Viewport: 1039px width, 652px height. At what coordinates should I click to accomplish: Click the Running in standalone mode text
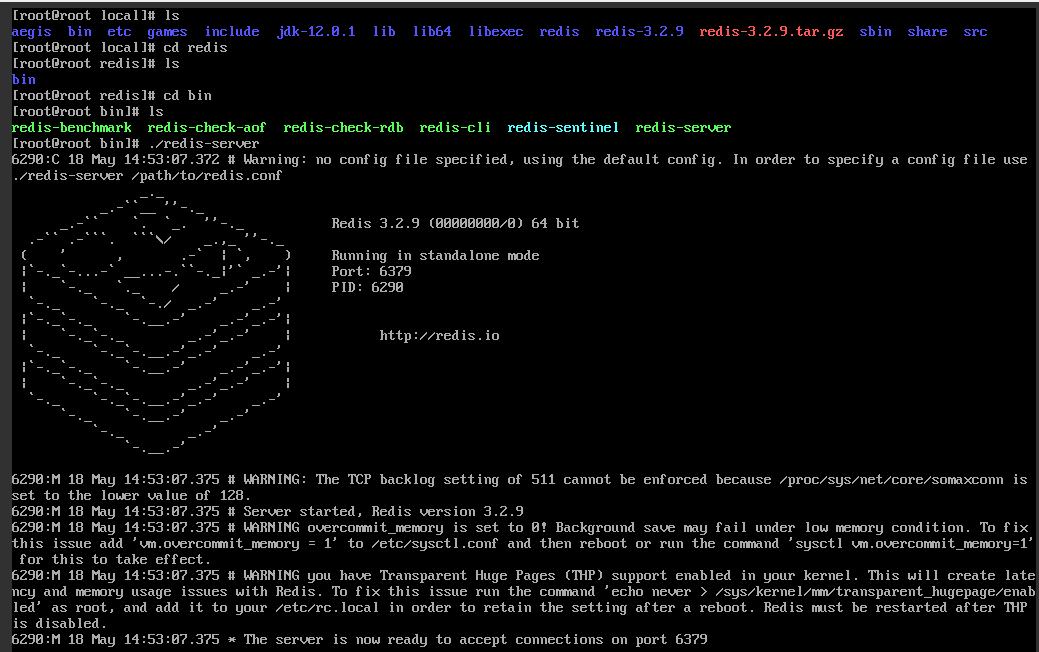pos(435,255)
